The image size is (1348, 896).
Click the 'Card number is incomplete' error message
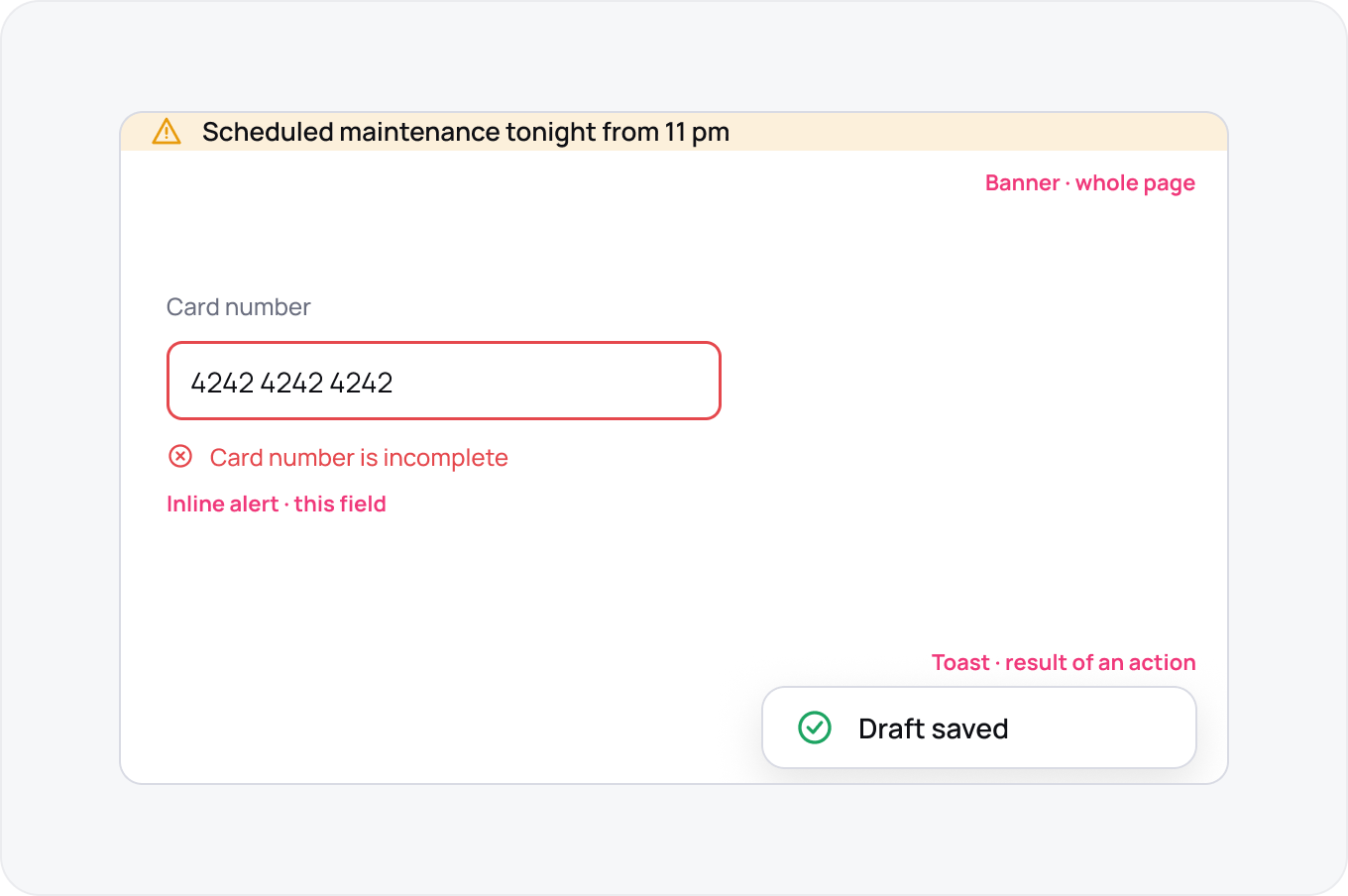pos(359,457)
